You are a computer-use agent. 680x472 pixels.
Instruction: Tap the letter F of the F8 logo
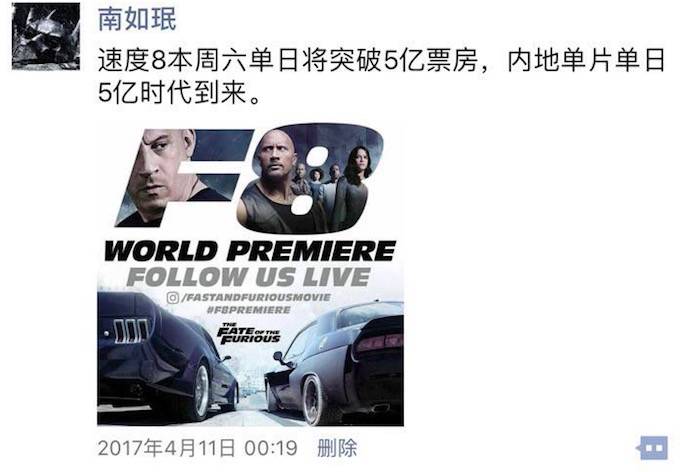pyautogui.click(x=182, y=178)
